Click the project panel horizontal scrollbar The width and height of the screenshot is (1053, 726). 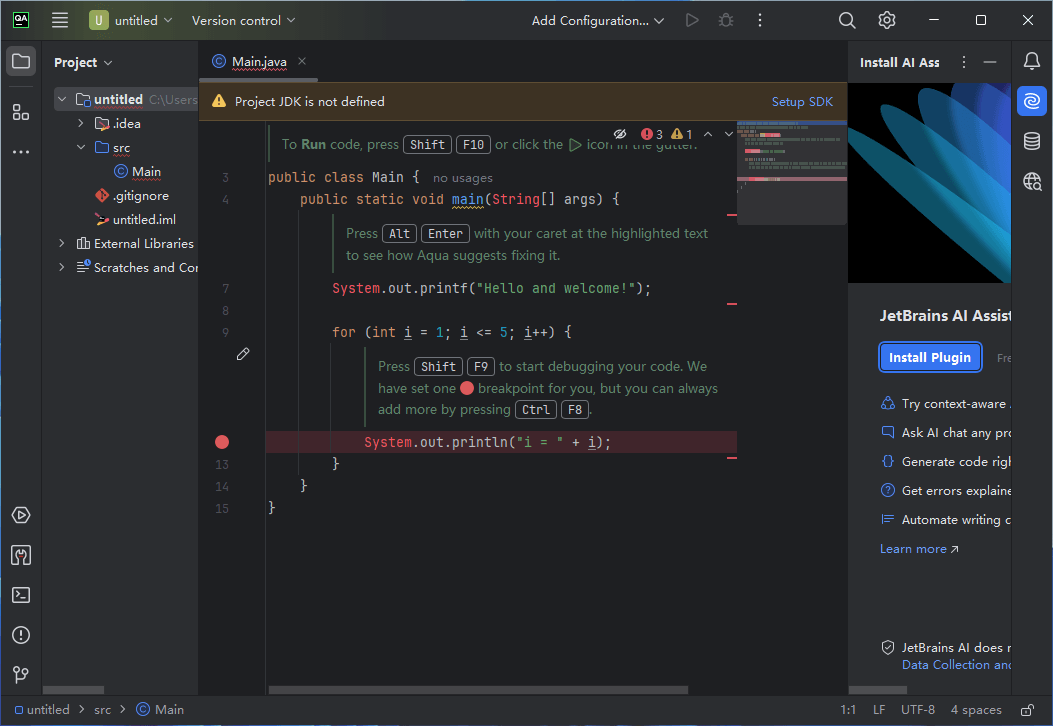(73, 690)
